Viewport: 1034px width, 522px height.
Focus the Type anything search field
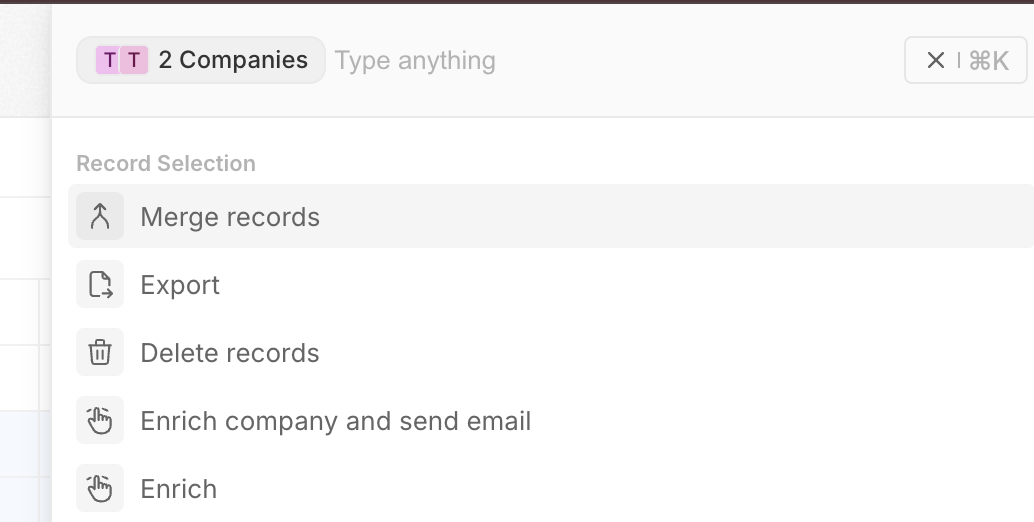(600, 61)
